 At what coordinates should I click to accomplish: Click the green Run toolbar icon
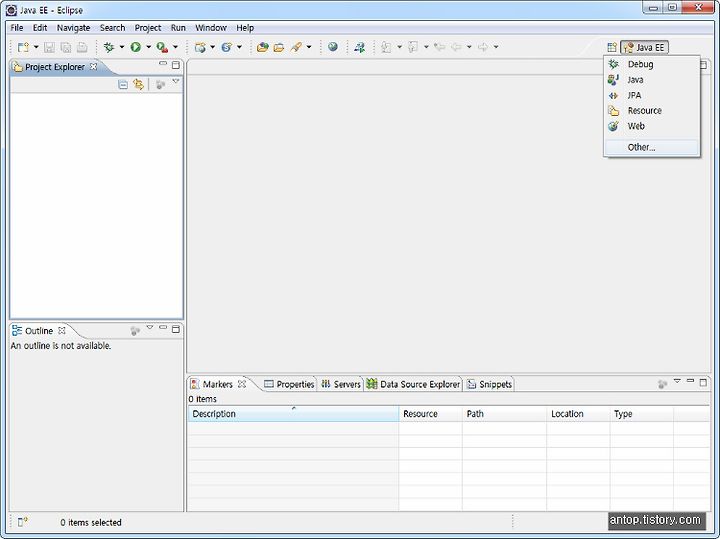point(135,47)
